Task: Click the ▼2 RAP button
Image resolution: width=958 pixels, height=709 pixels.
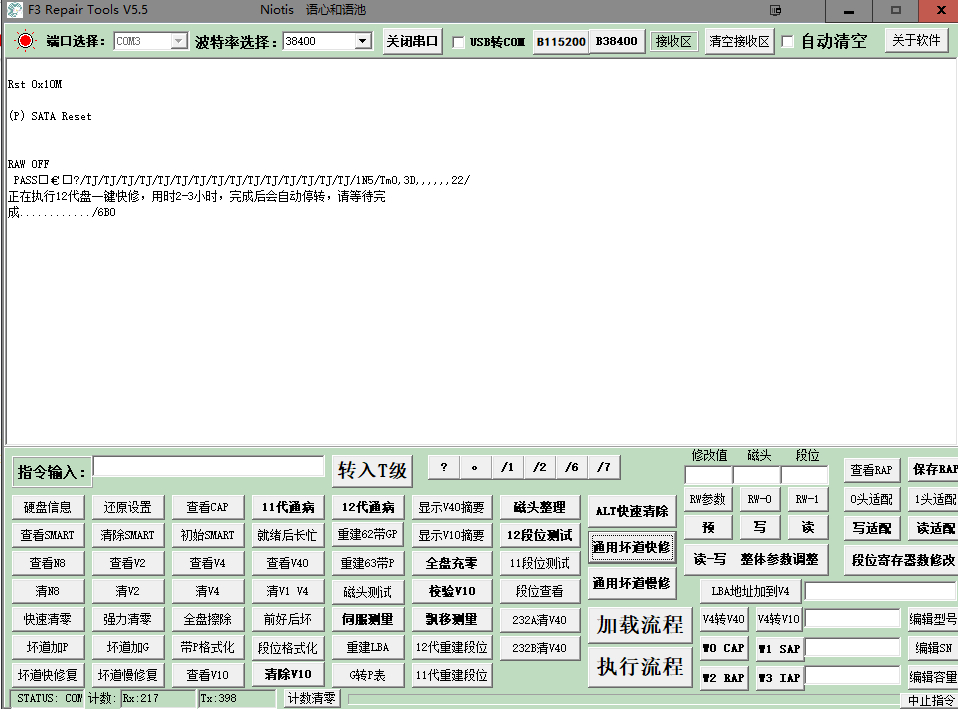Action: click(x=724, y=678)
